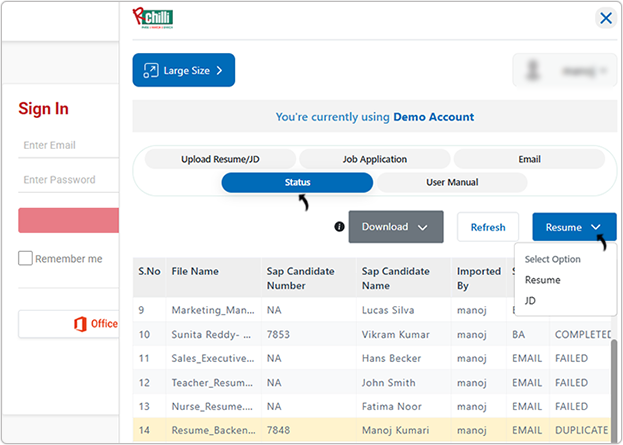Click the Large Size button
623x445 pixels.
point(184,70)
